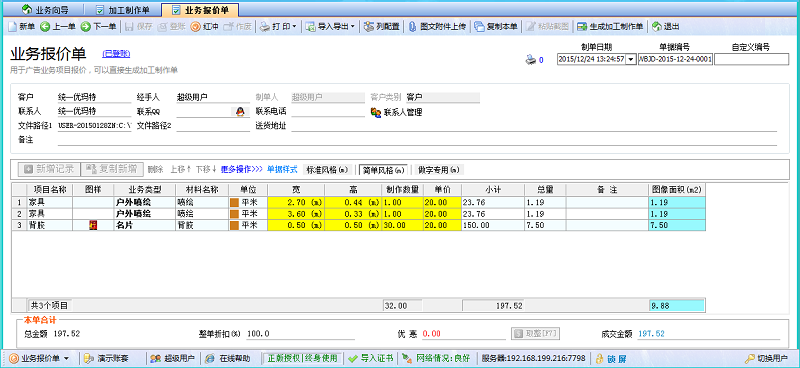Viewport: 800px width, 368px height.
Task: Open 列配置 column configuration
Action: pyautogui.click(x=381, y=27)
